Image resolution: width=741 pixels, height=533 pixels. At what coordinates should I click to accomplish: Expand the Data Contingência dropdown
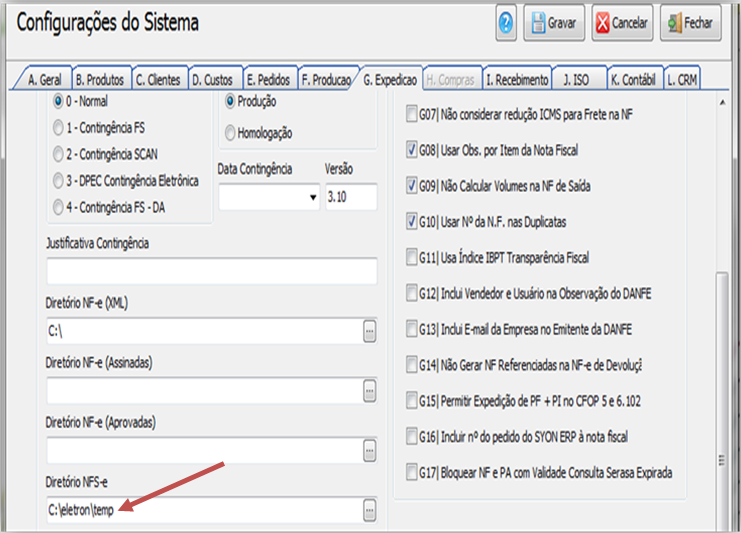pyautogui.click(x=312, y=198)
